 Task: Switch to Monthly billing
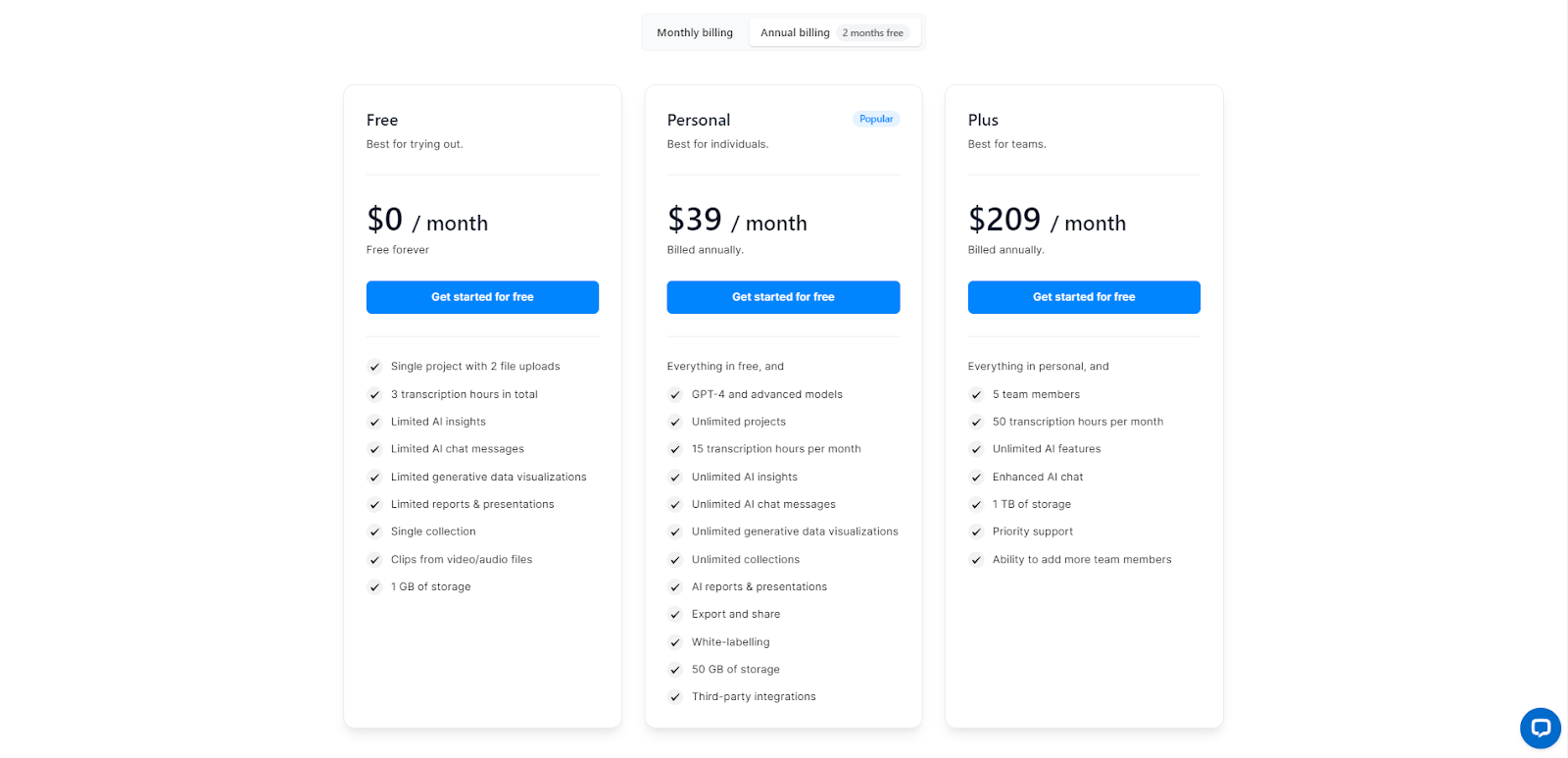(x=695, y=32)
